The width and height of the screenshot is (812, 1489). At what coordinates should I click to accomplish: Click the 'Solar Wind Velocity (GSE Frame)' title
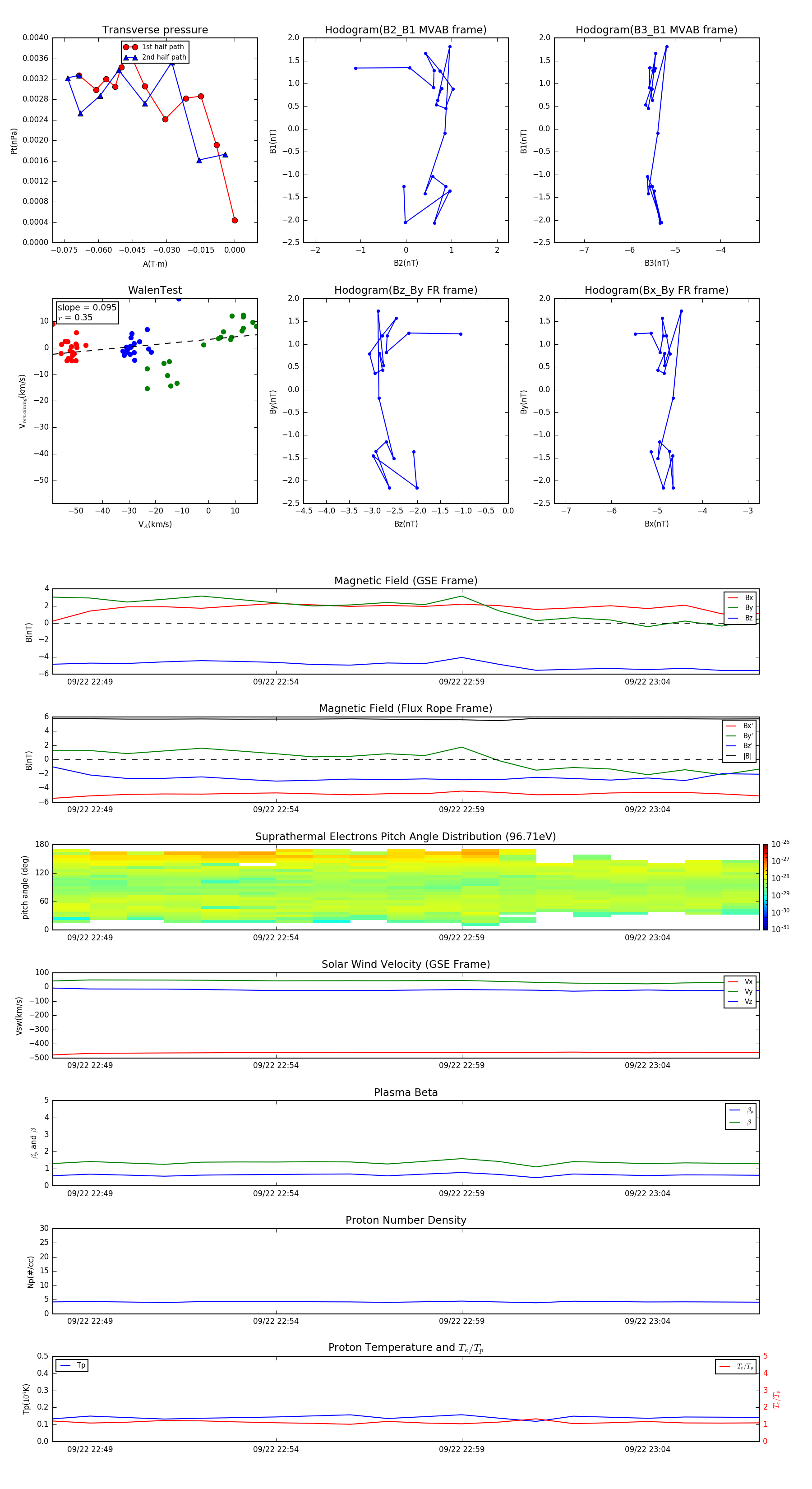tap(406, 964)
